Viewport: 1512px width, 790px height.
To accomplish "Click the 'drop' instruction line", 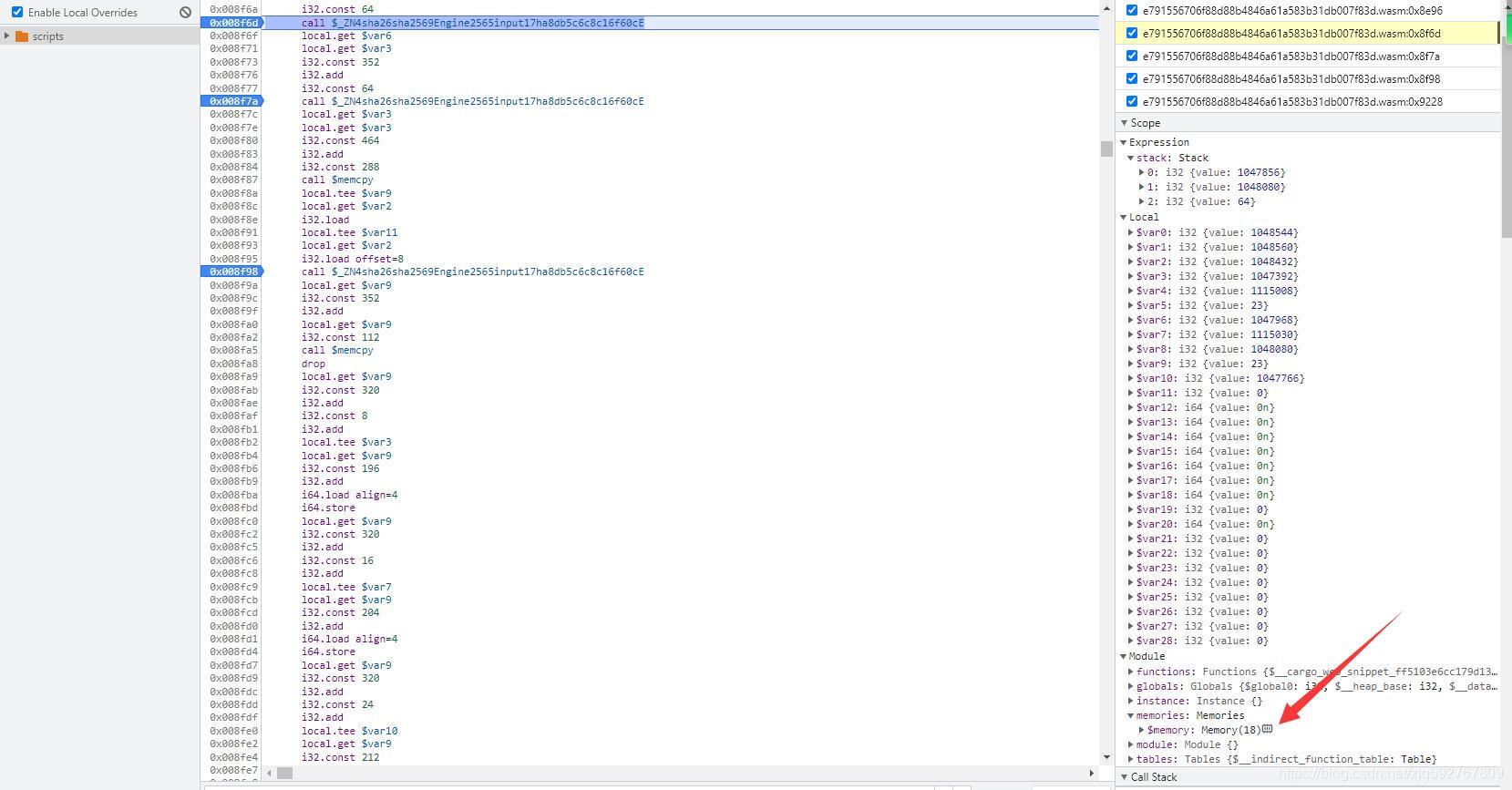I will (x=314, y=364).
